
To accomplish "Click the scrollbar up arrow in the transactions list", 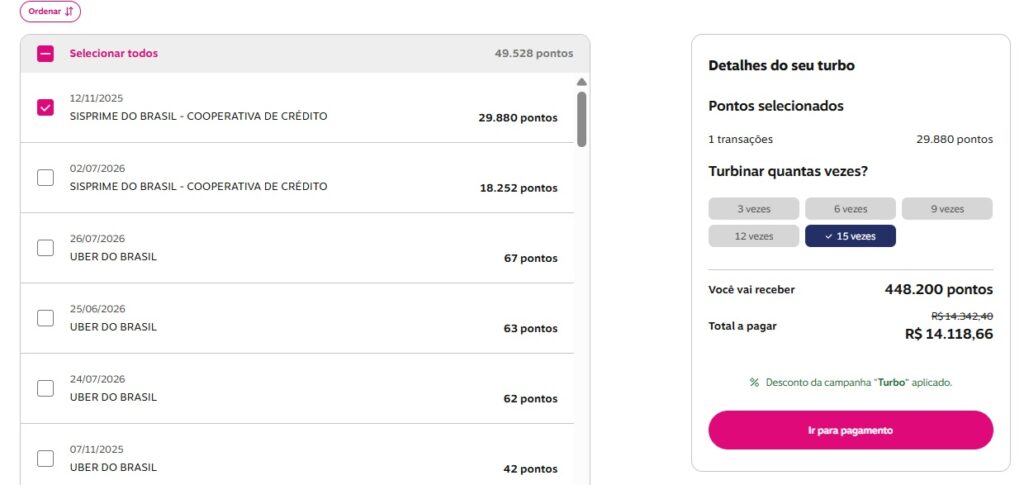I will tap(581, 82).
